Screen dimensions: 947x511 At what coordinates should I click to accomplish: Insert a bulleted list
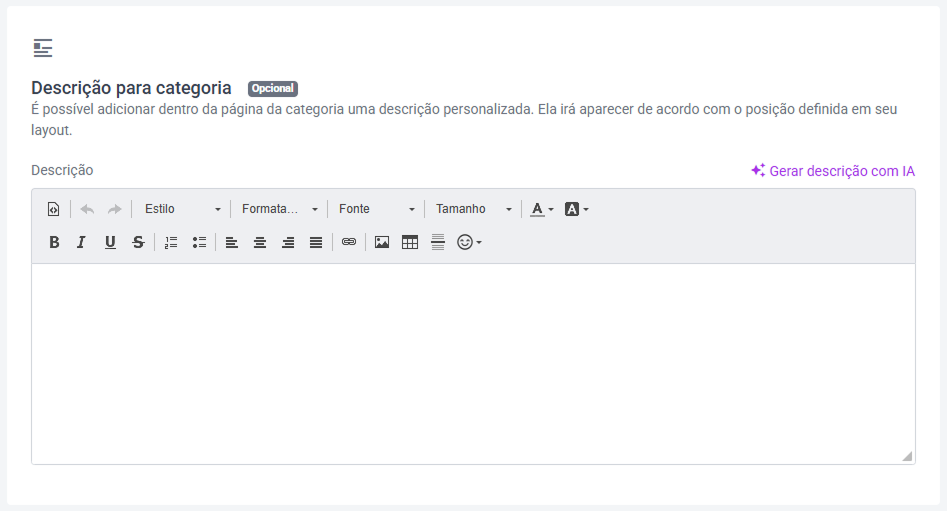[199, 242]
